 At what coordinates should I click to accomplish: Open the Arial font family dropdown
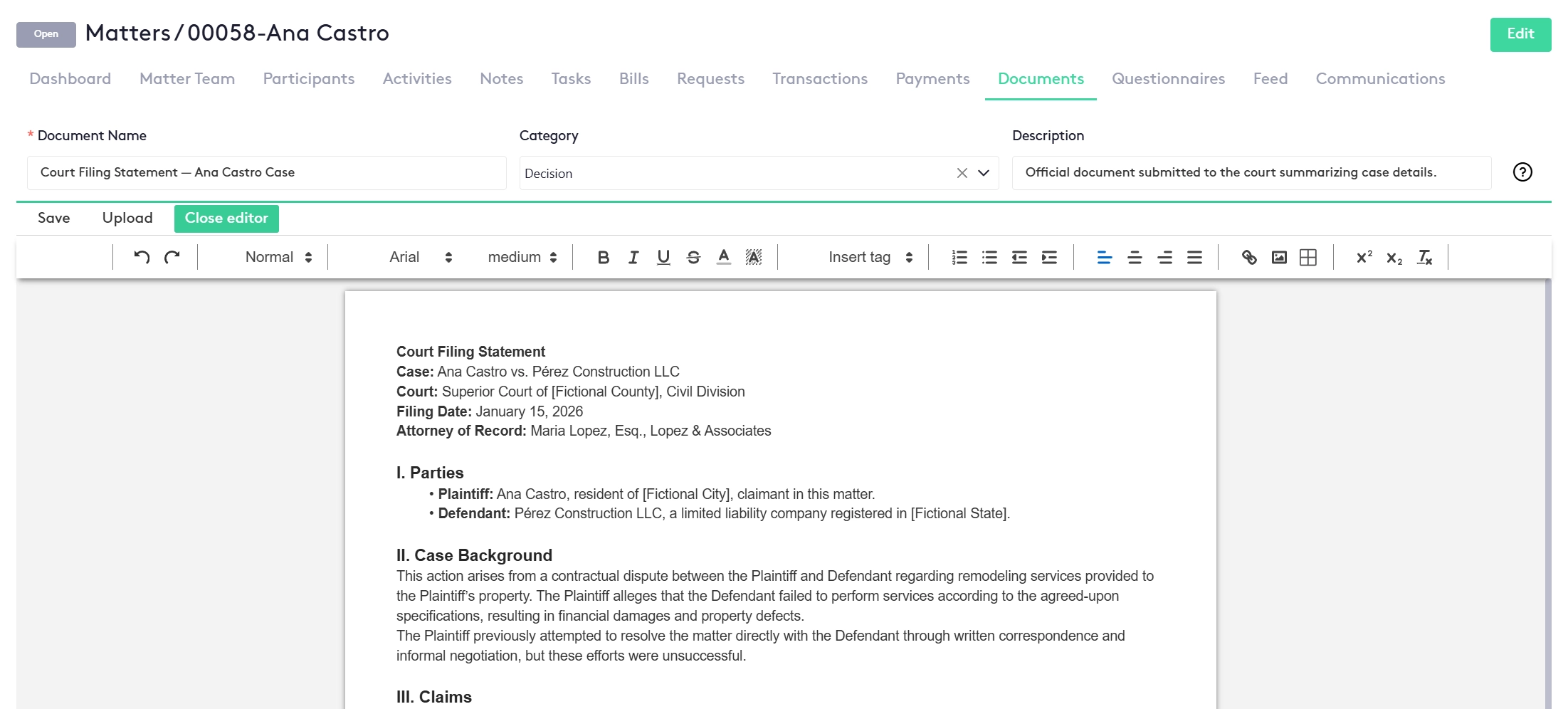click(x=420, y=257)
